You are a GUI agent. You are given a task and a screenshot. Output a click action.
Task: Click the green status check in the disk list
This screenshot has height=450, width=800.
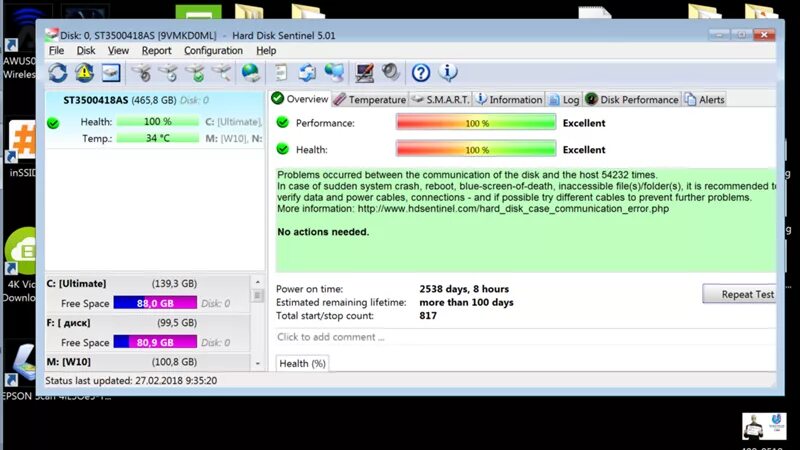point(53,123)
